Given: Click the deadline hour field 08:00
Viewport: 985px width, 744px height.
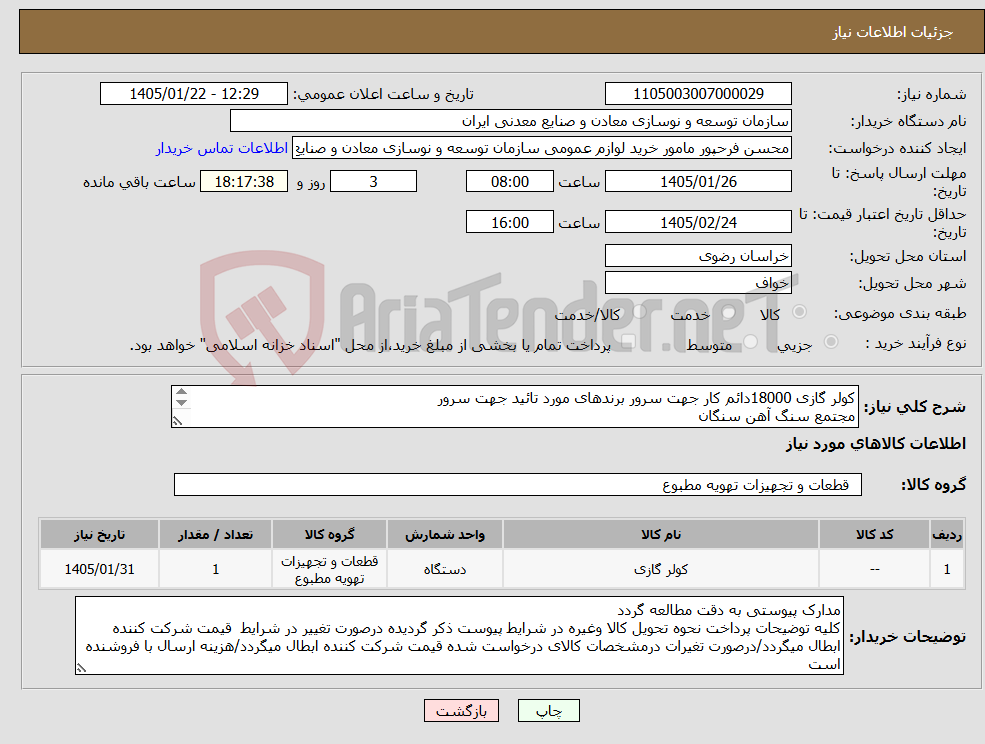Looking at the screenshot, I should click(509, 182).
